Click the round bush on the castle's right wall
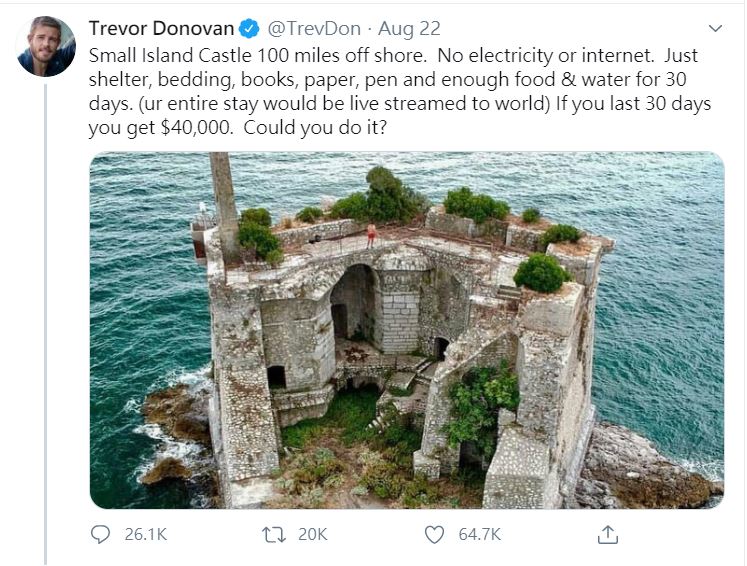The height and width of the screenshot is (566, 747). (541, 273)
